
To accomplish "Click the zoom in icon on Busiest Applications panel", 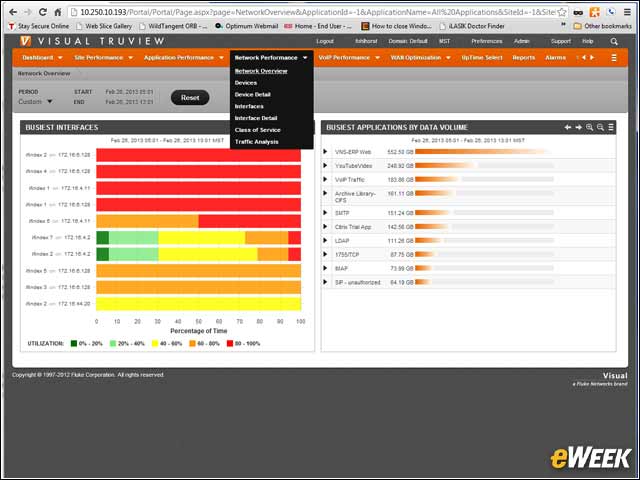I will 589,127.
